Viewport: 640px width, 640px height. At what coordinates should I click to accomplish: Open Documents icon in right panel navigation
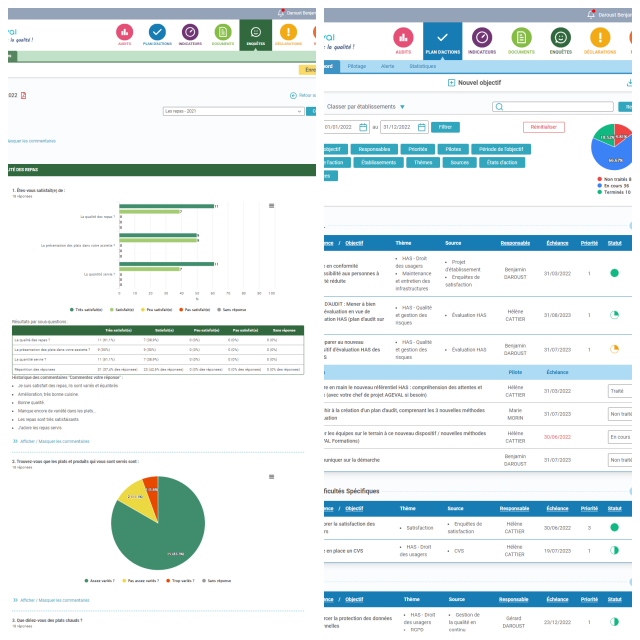tap(522, 38)
